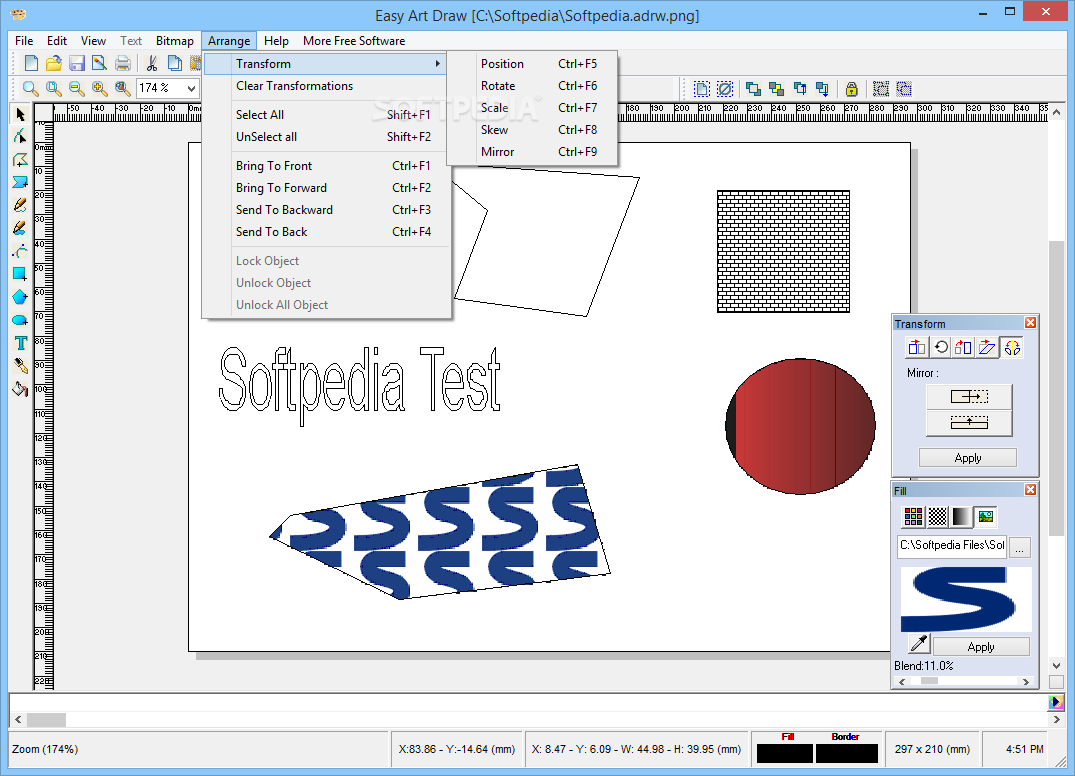Expand the Transform submenu arrow
Viewport: 1075px width, 776px height.
point(437,64)
